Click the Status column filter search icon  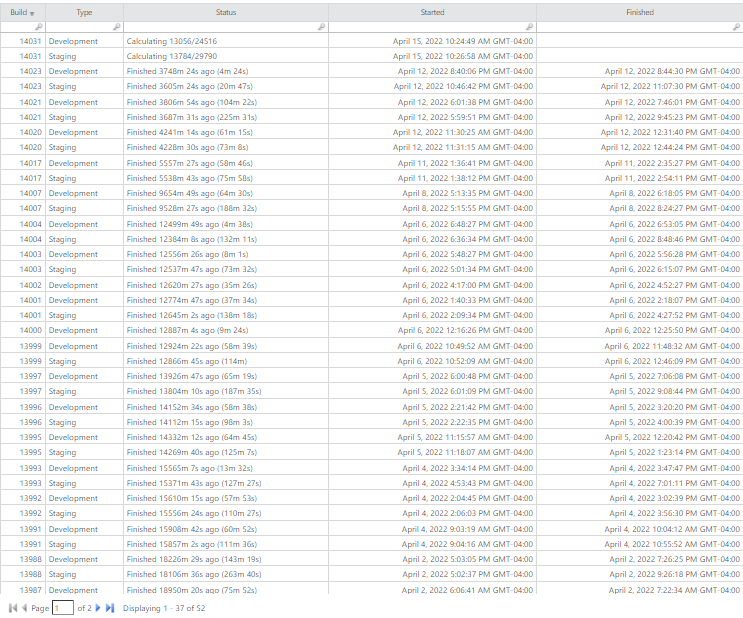pos(321,27)
